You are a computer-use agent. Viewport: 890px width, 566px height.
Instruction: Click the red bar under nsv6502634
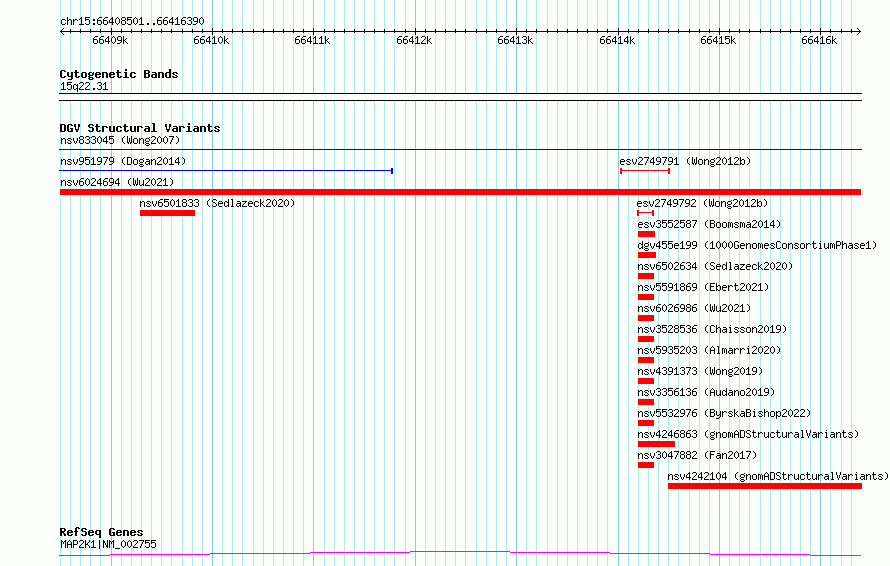[646, 276]
